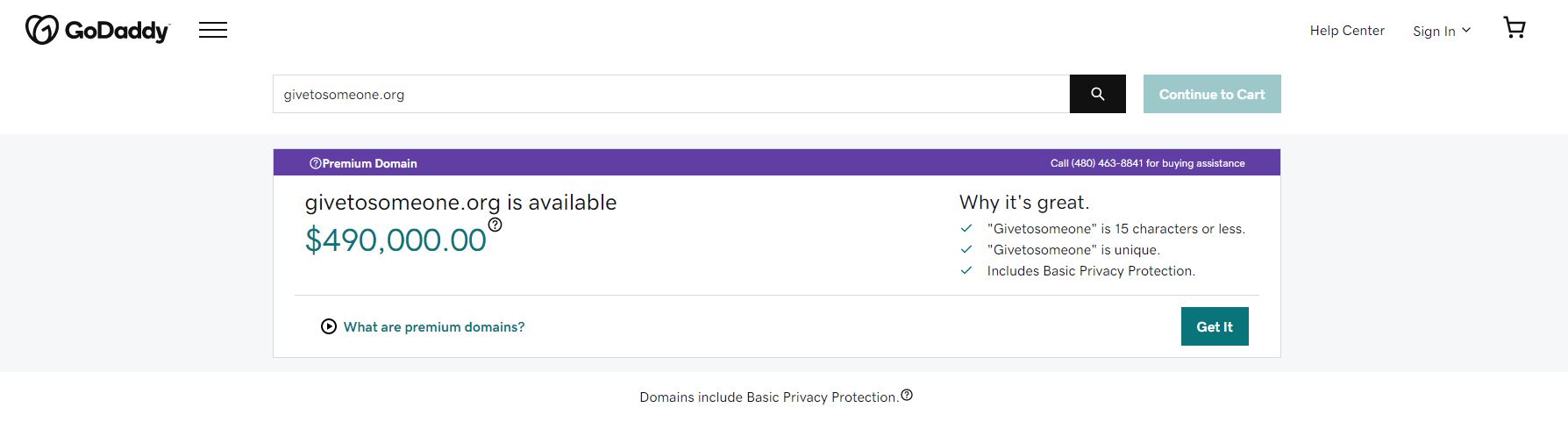Click 'givetosomeone.org is available' heading

460,203
